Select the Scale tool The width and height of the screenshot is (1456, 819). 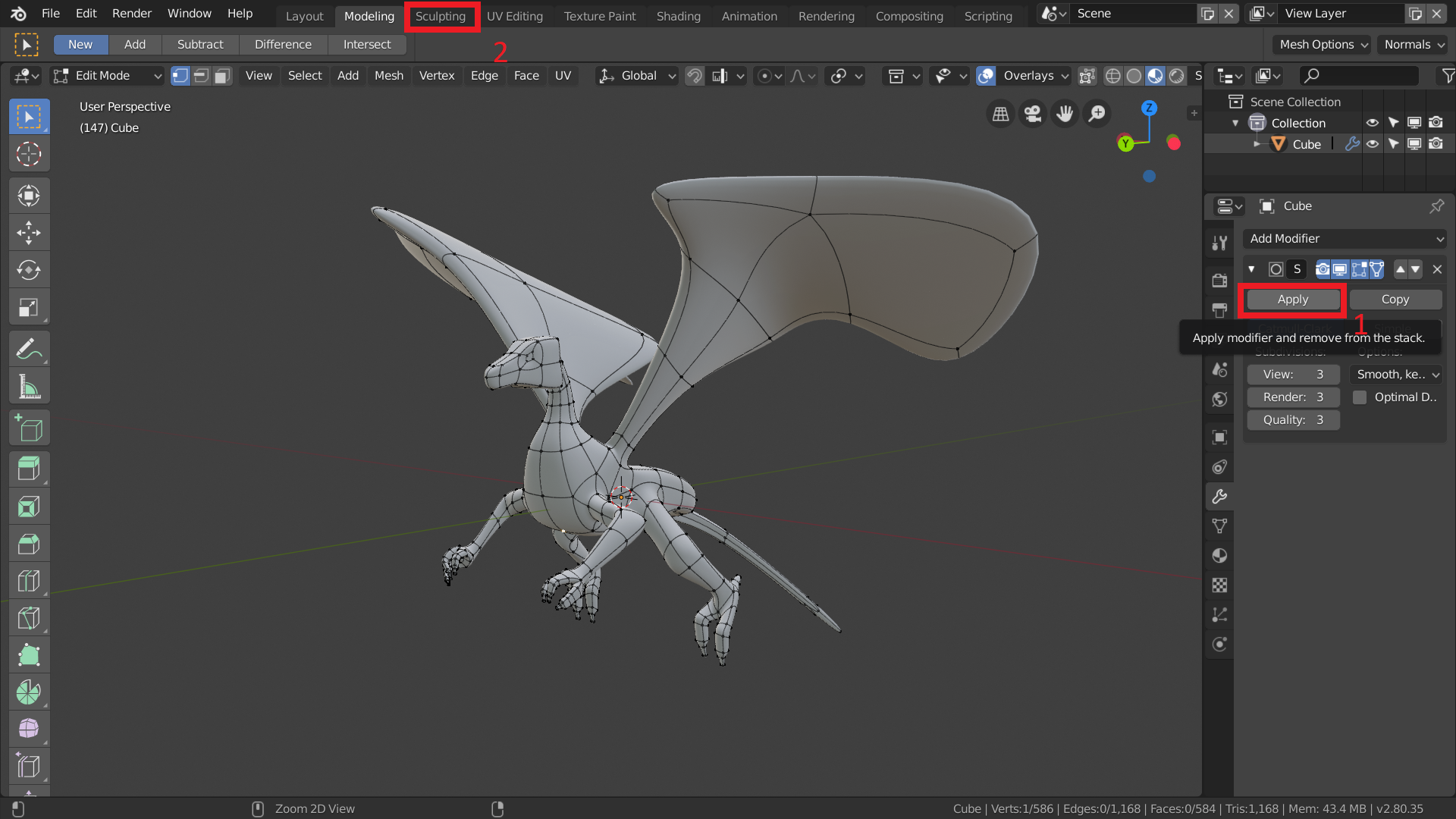(x=29, y=307)
